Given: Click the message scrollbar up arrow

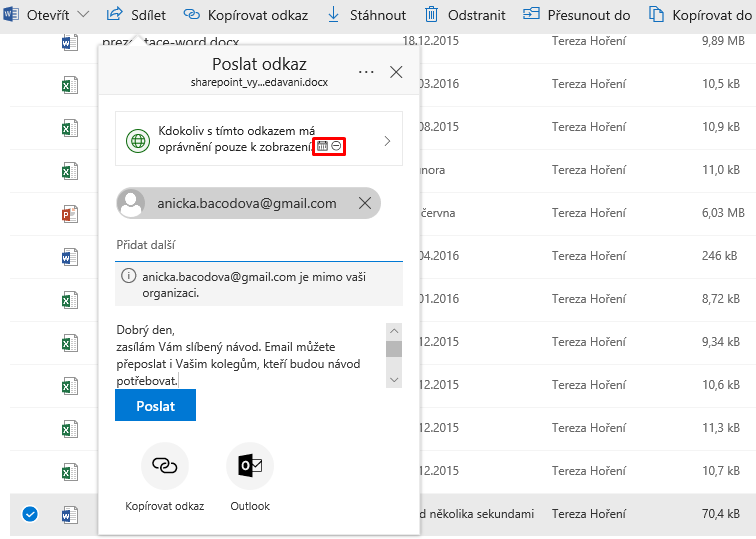Looking at the screenshot, I should click(394, 331).
